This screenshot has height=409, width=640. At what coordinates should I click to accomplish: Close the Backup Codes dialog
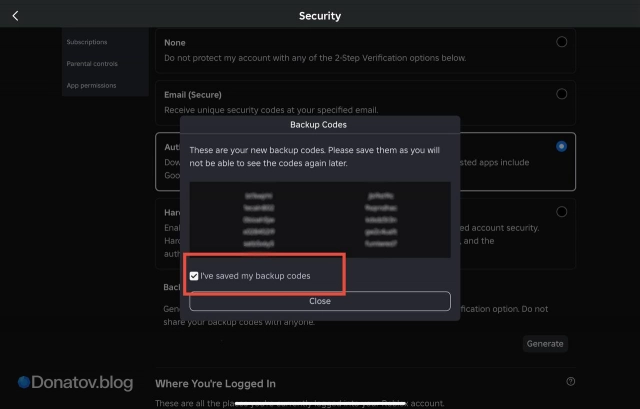(320, 301)
